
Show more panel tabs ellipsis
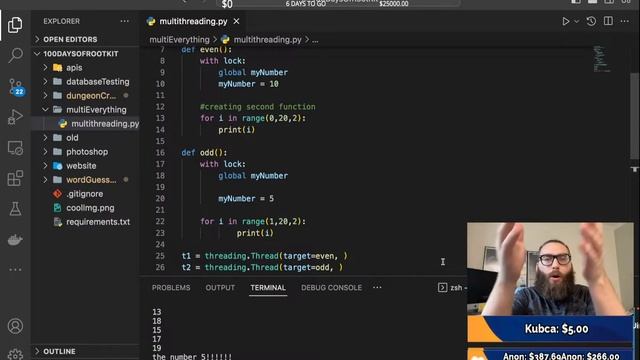(377, 287)
